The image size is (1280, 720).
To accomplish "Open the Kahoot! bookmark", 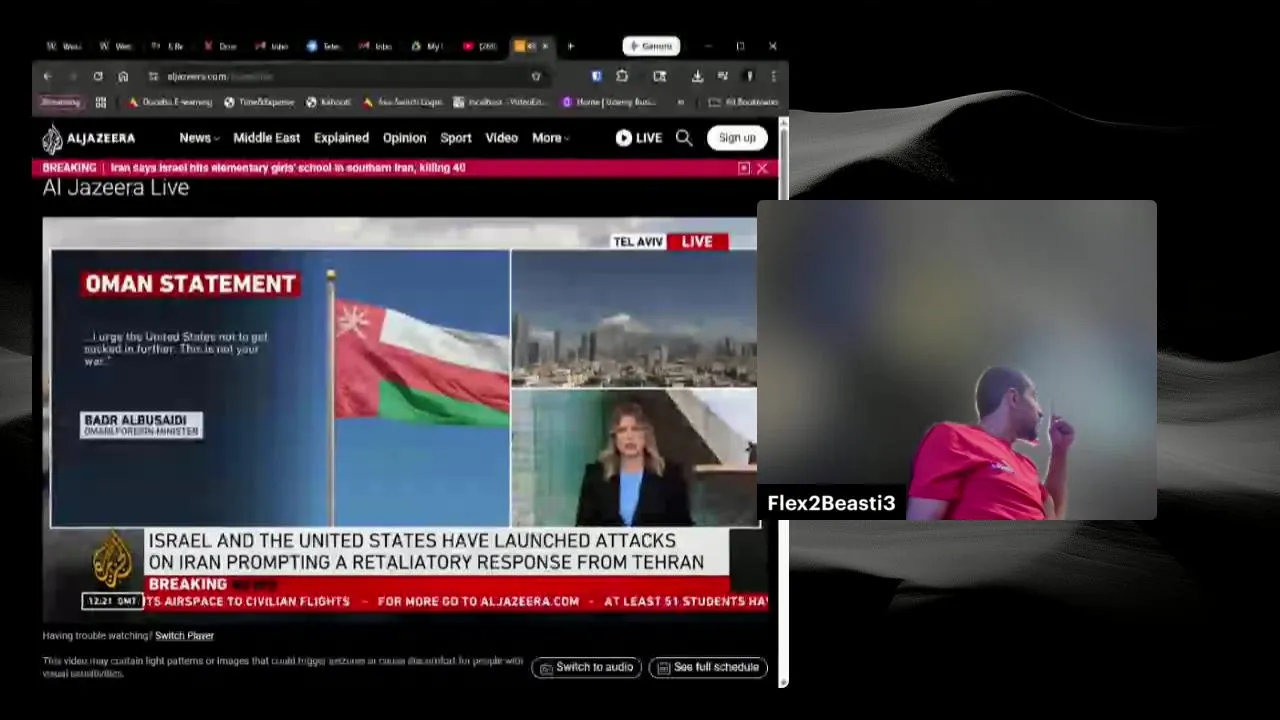I will (328, 102).
